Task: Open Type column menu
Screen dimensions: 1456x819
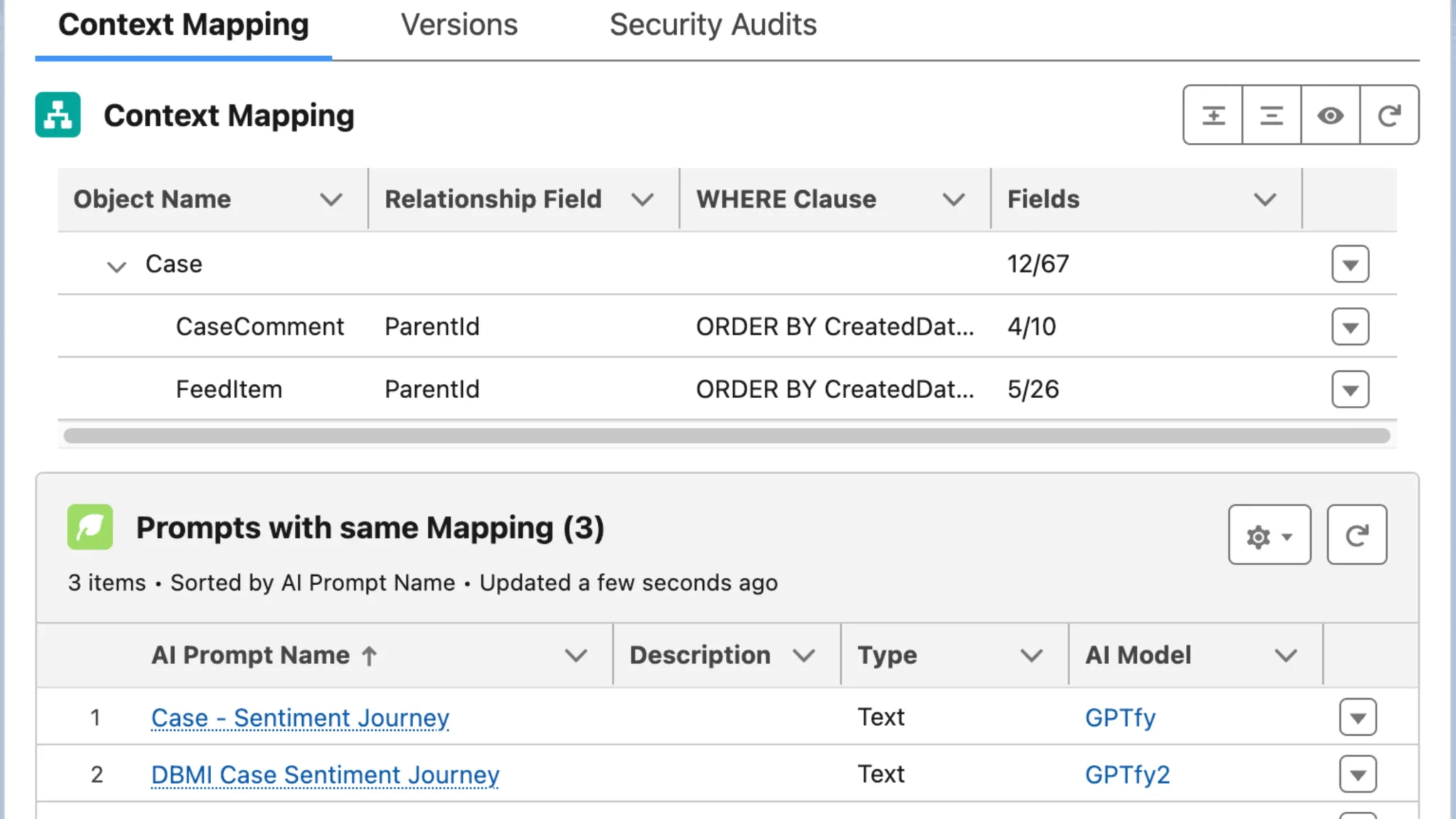Action: tap(1031, 655)
